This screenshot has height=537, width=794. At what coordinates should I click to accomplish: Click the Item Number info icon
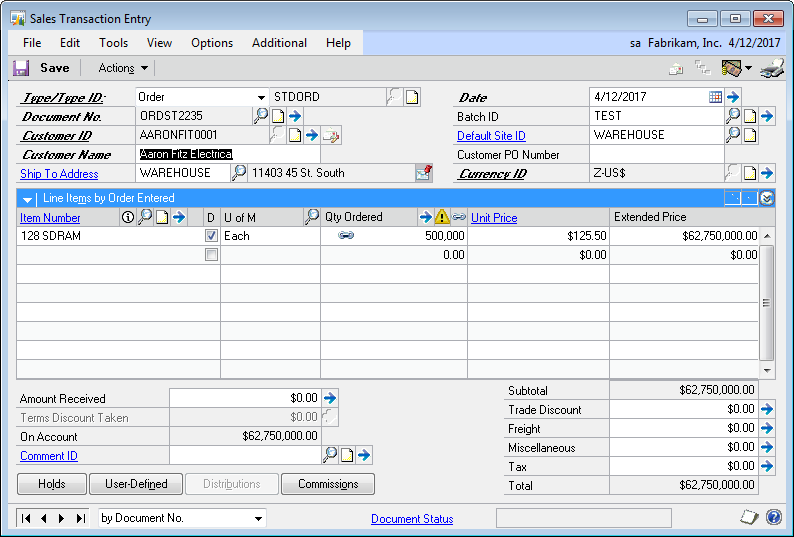point(128,217)
